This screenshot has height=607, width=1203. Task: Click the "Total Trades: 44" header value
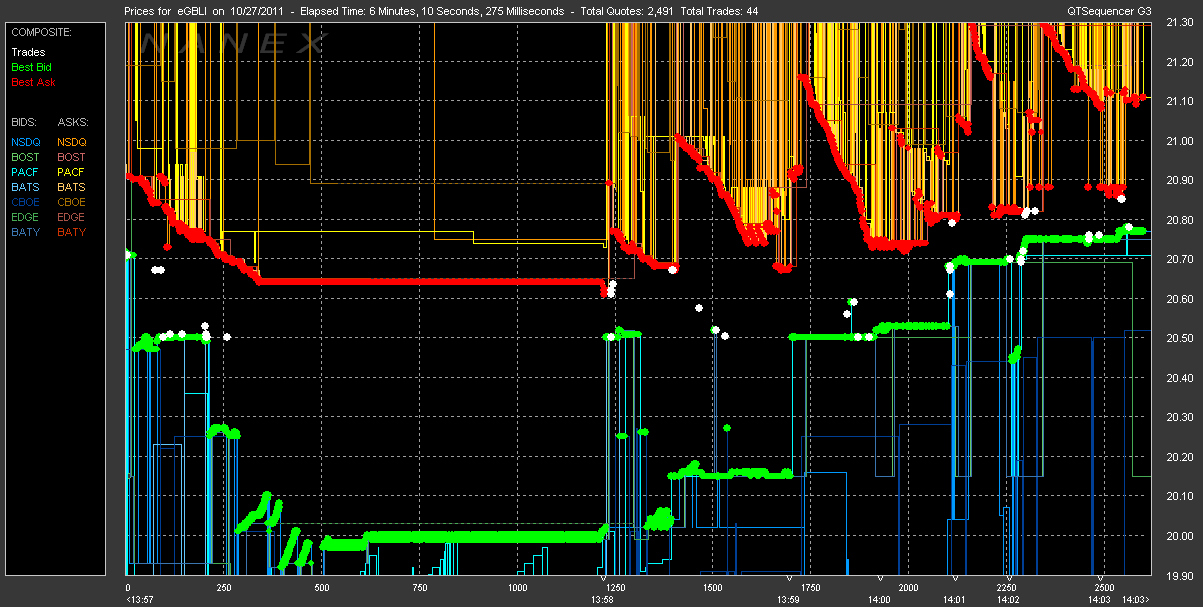(x=720, y=11)
